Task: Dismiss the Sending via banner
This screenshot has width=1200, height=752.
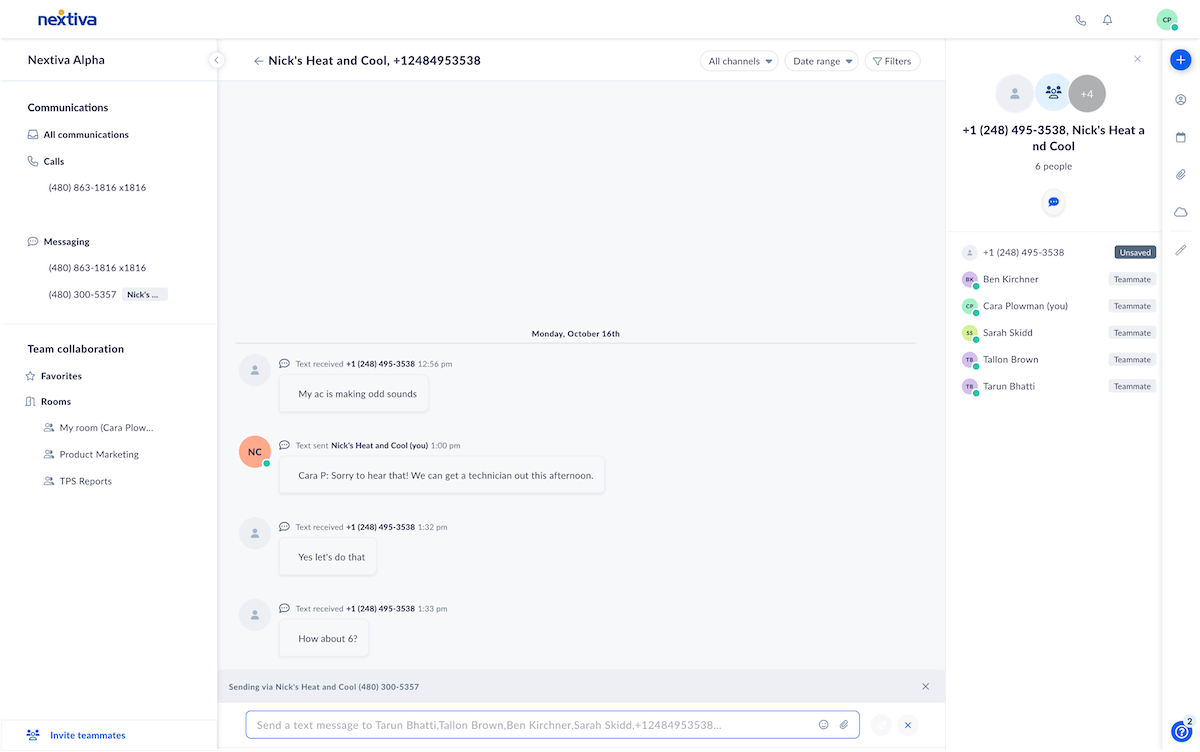Action: (x=925, y=686)
